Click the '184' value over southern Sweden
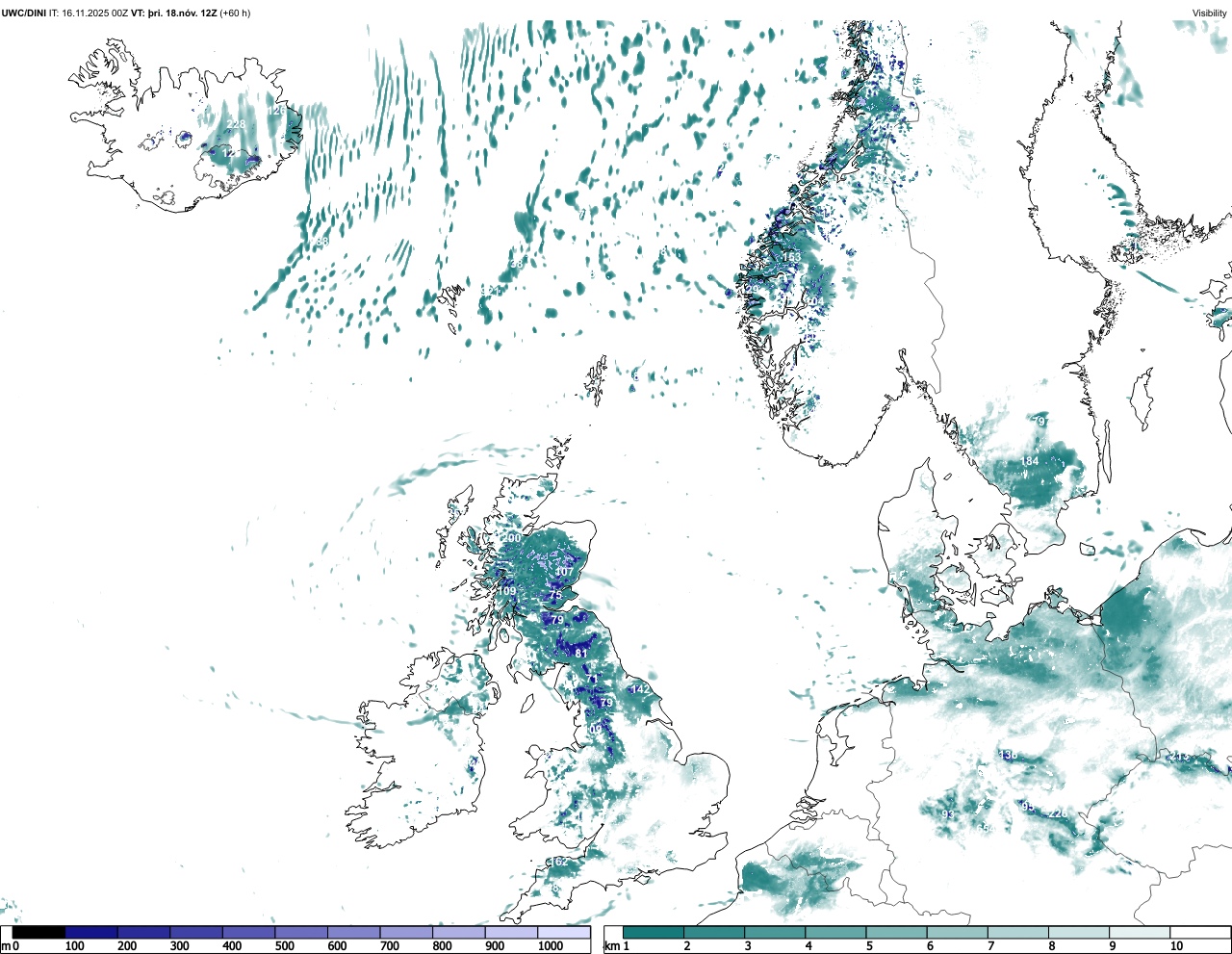Viewport: 1232px width, 954px height. click(1030, 461)
